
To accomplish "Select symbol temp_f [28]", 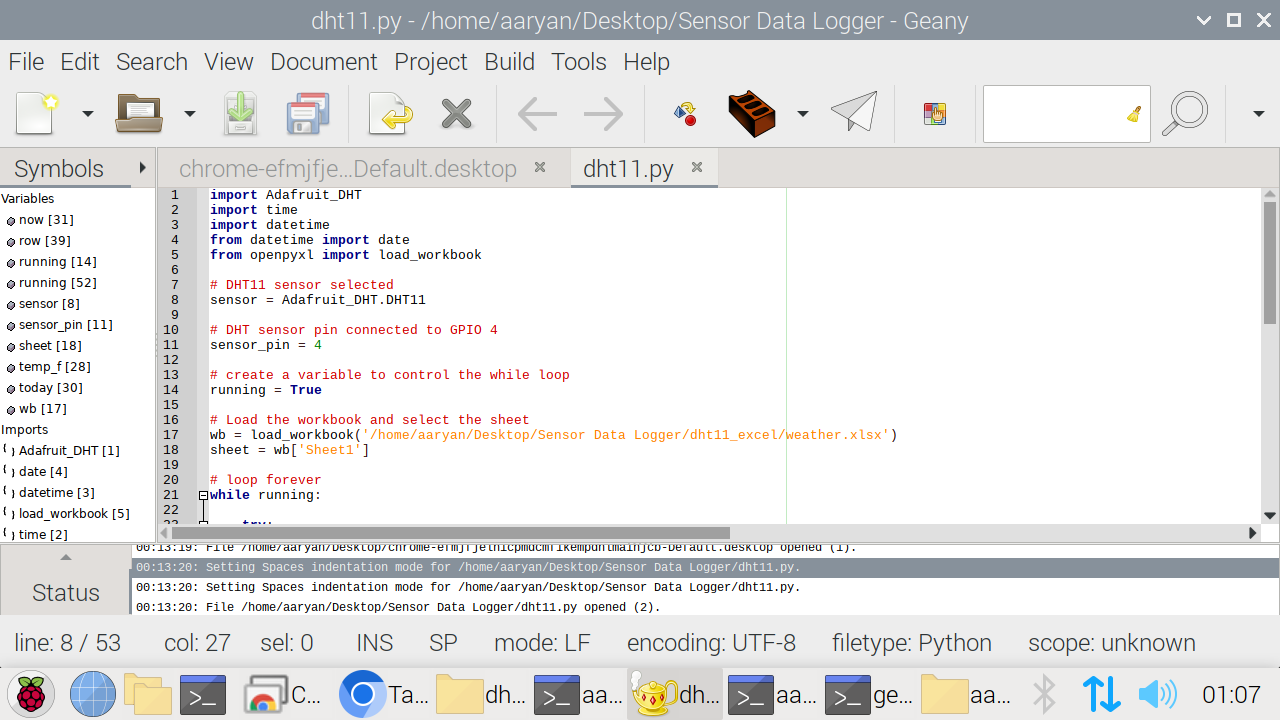I will [54, 367].
